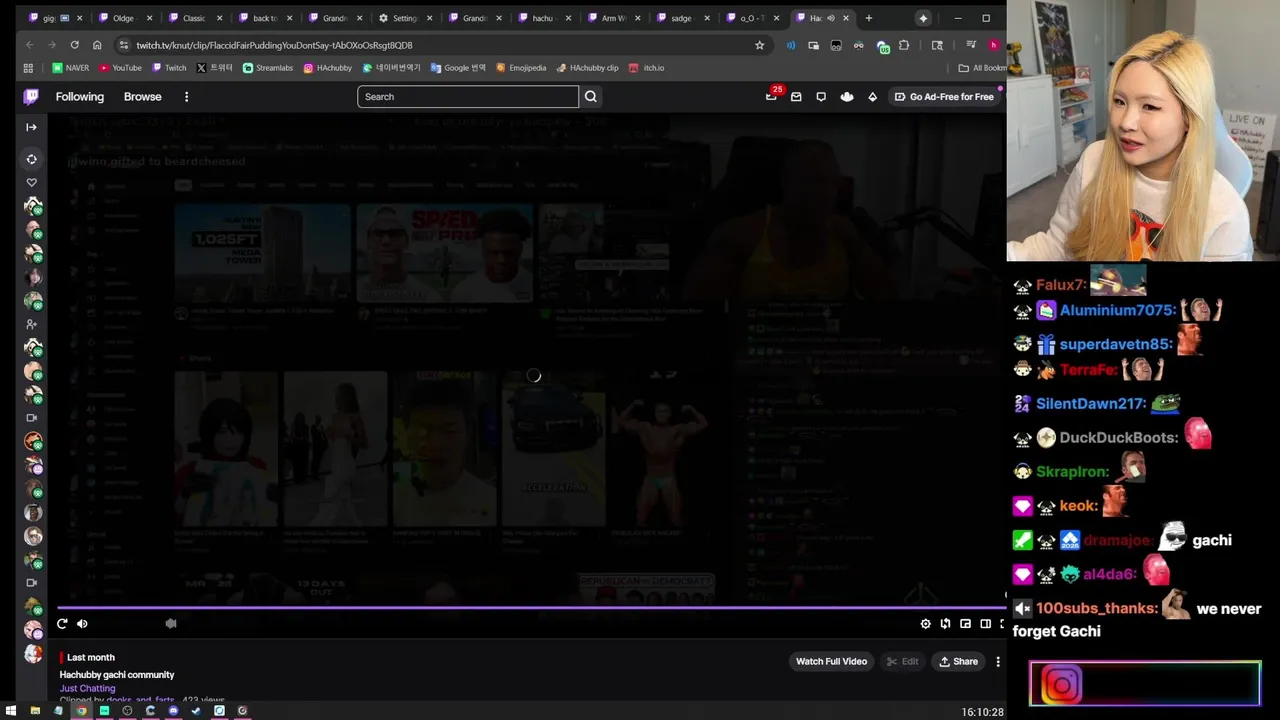The width and height of the screenshot is (1280, 720).
Task: Click the crown Prime loot icon
Action: (847, 97)
